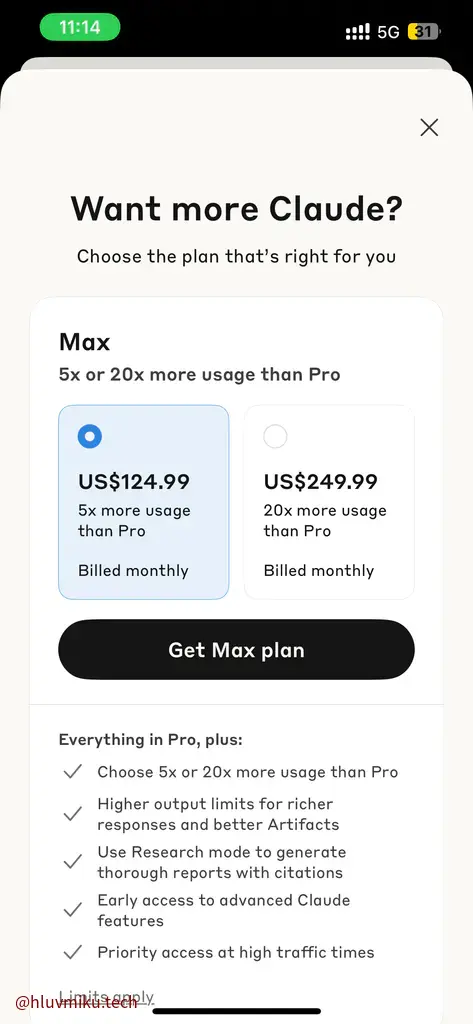
Task: Tap the home indicator bar
Action: 236,1011
